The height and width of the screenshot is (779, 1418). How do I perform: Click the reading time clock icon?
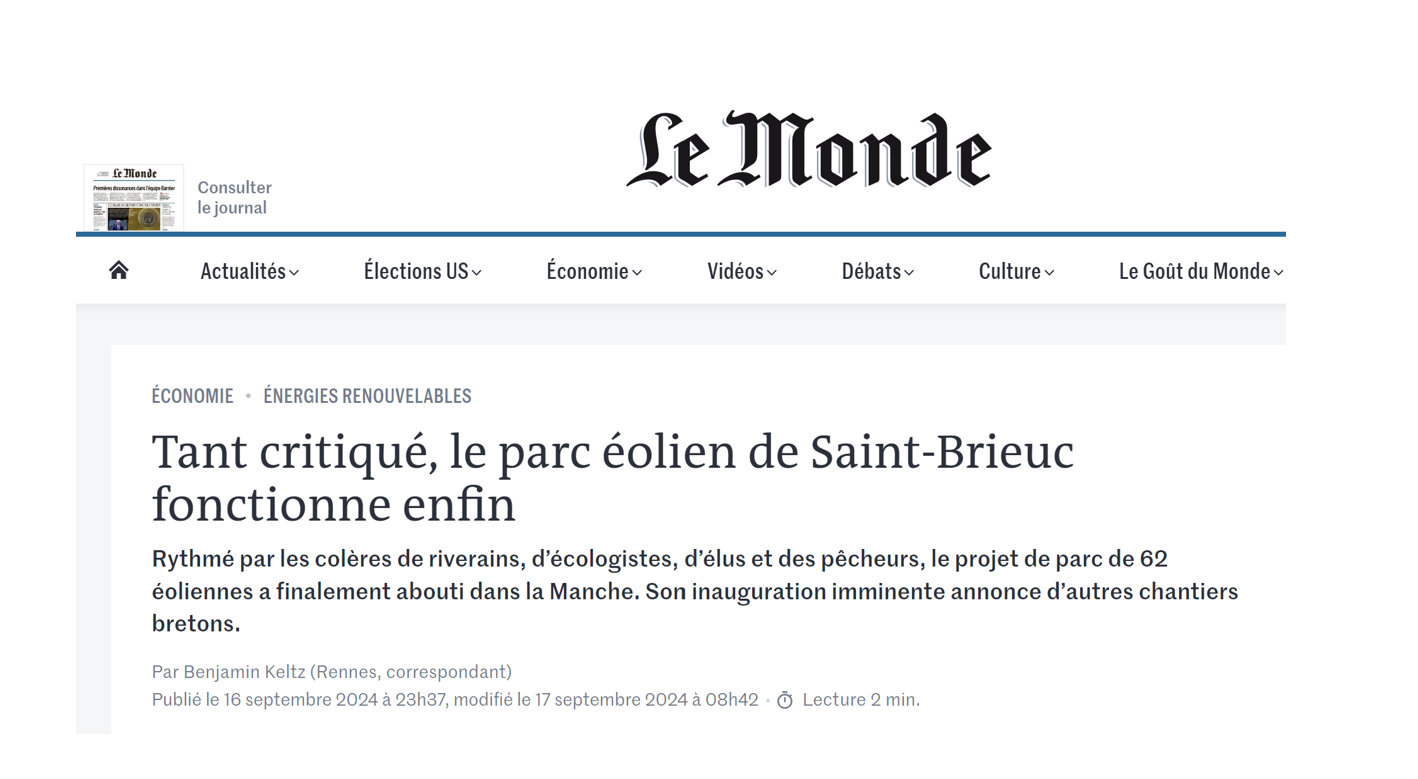pyautogui.click(x=785, y=700)
